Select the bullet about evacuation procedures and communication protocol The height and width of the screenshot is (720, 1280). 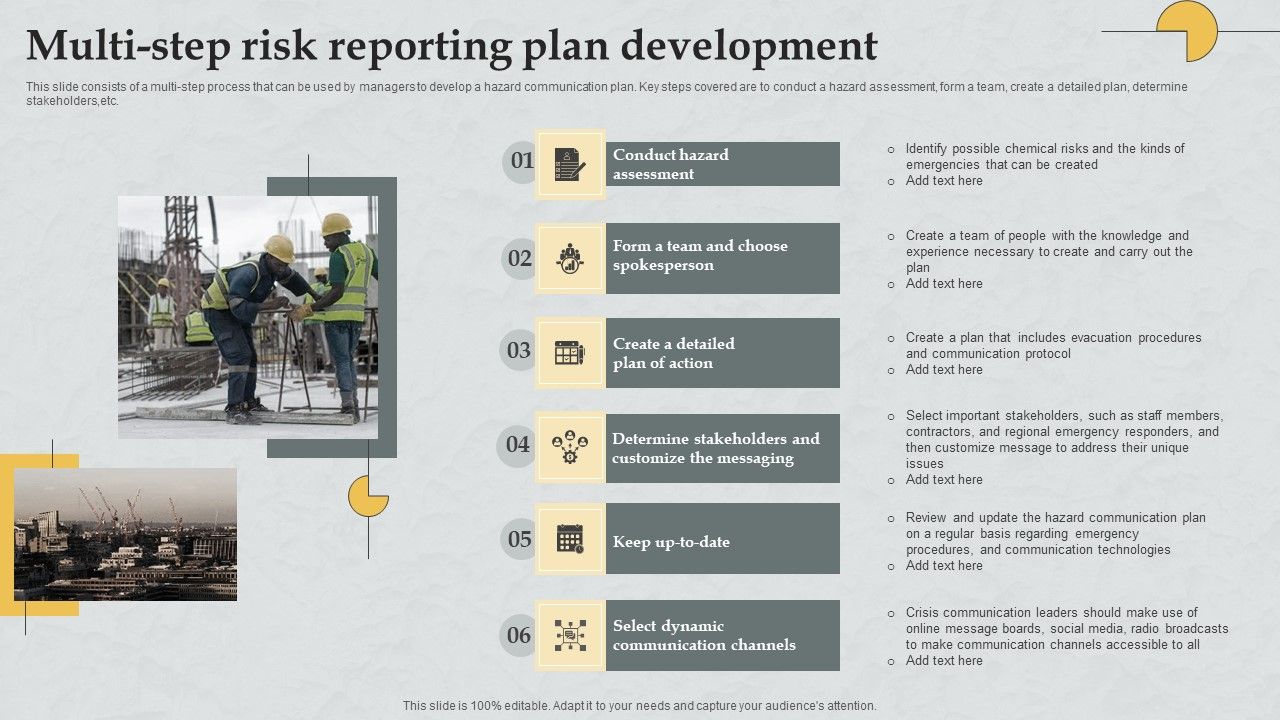click(1054, 345)
